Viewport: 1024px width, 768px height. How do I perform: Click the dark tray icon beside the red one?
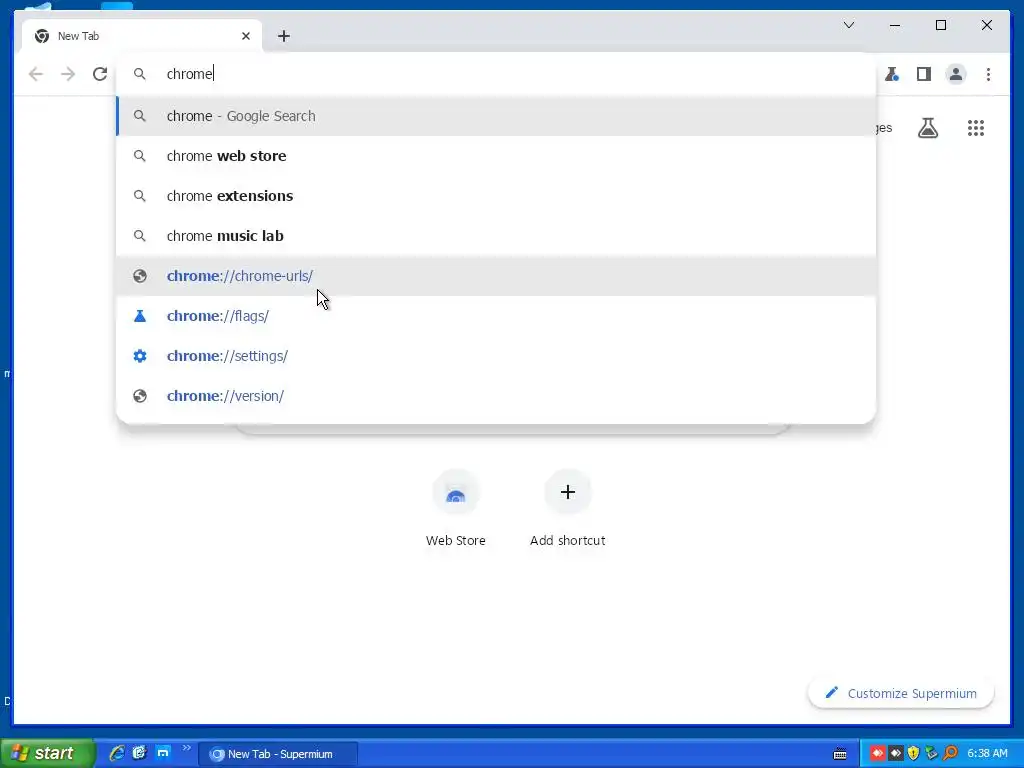(x=895, y=754)
